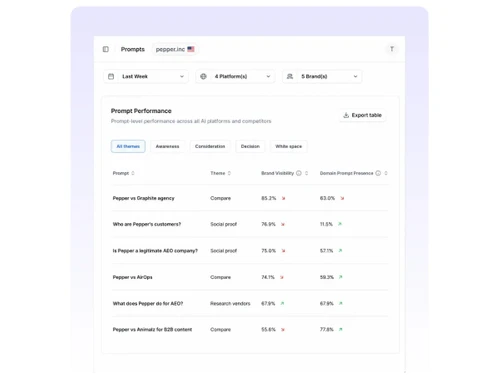Open the Pepper vs Graphite agency prompt
Image resolution: width=500 pixels, height=375 pixels.
[143, 198]
